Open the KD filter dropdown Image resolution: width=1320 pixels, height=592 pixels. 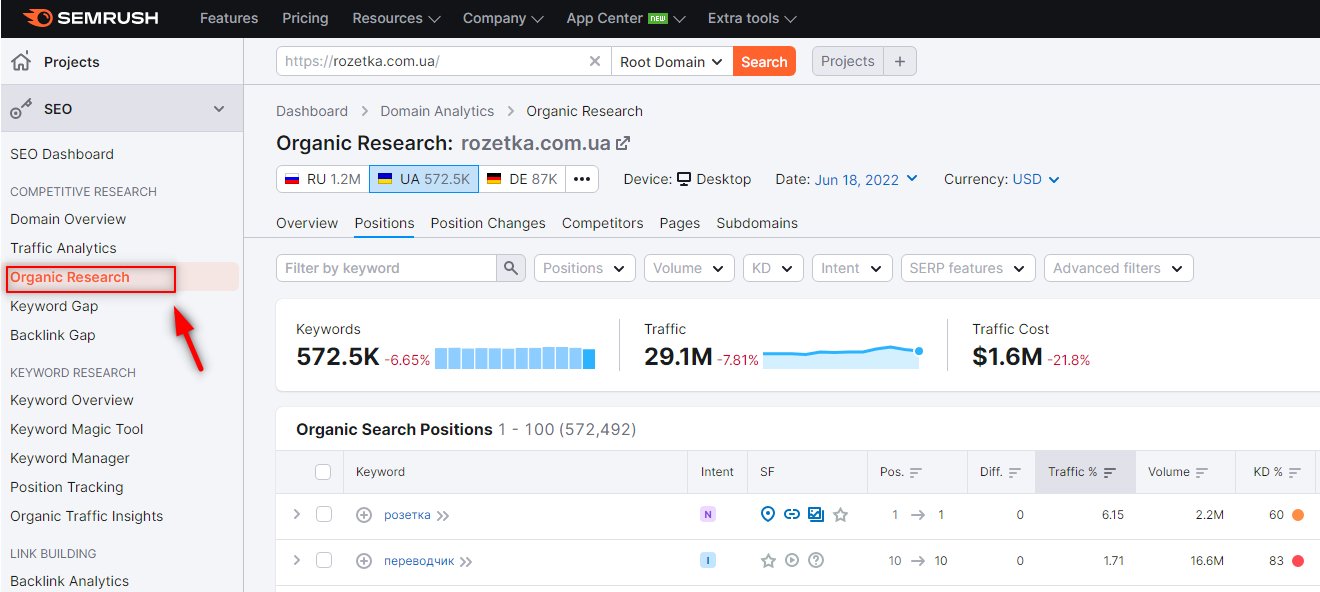773,268
